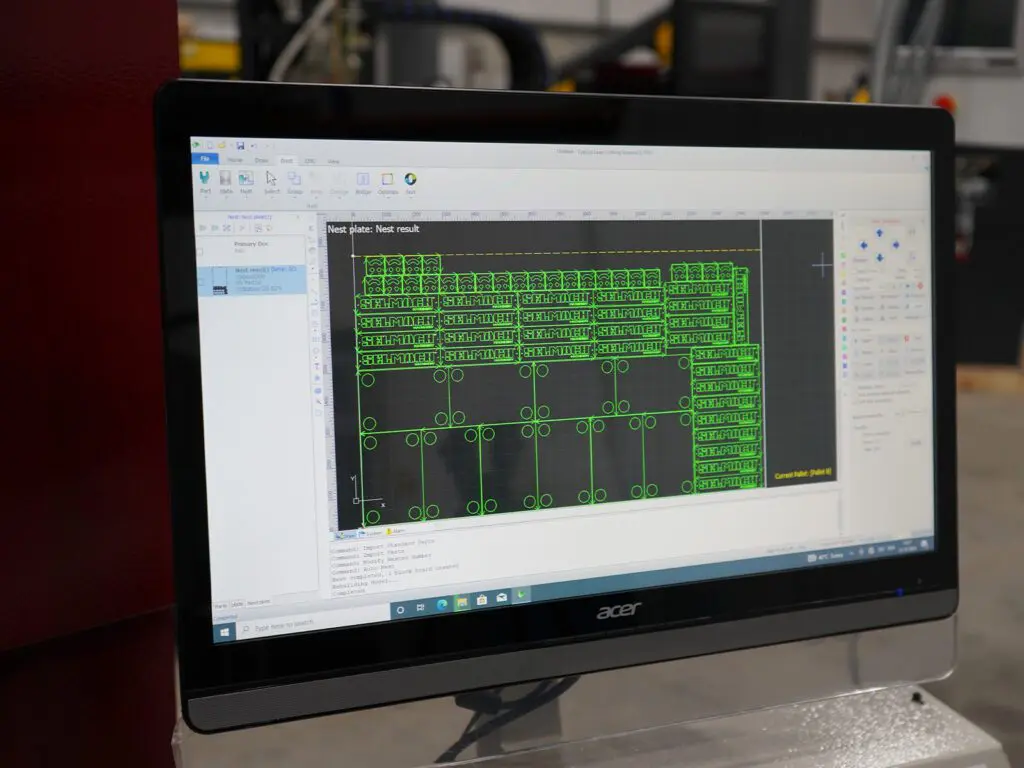Click the Sort circular icon
Viewport: 1024px width, 768px height.
click(x=410, y=179)
